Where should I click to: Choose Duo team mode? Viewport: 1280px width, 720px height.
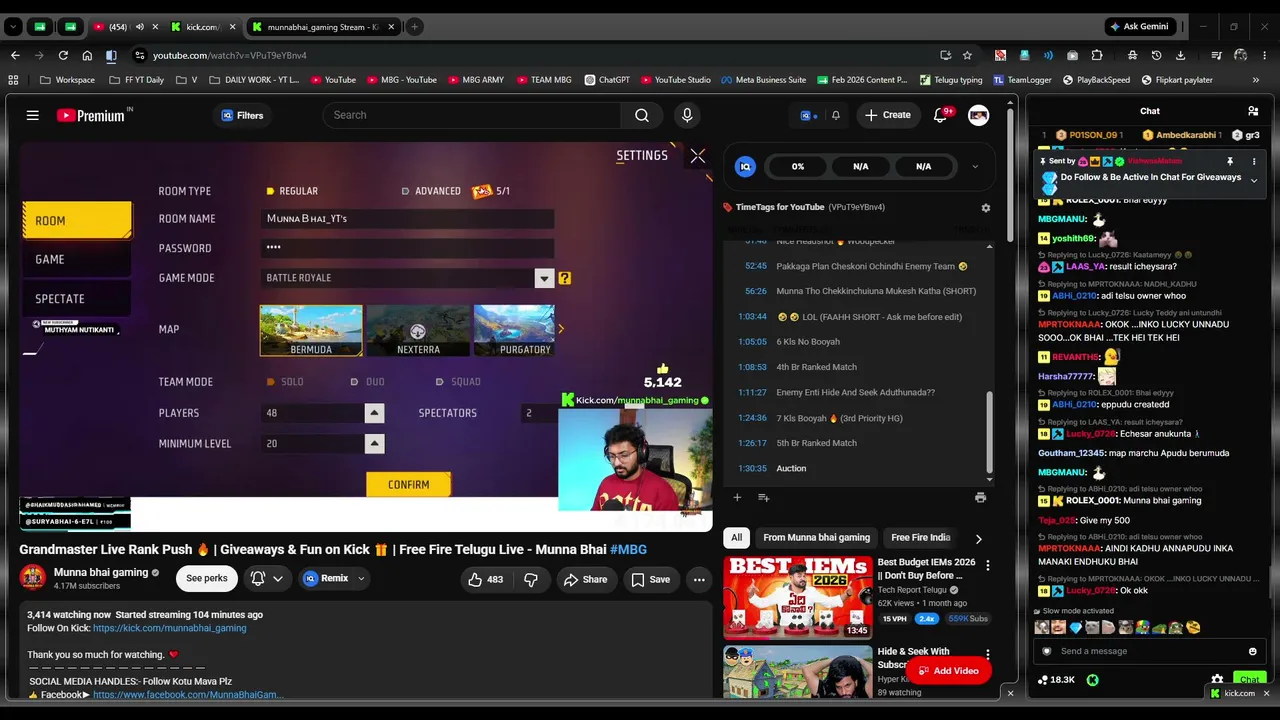tap(367, 382)
